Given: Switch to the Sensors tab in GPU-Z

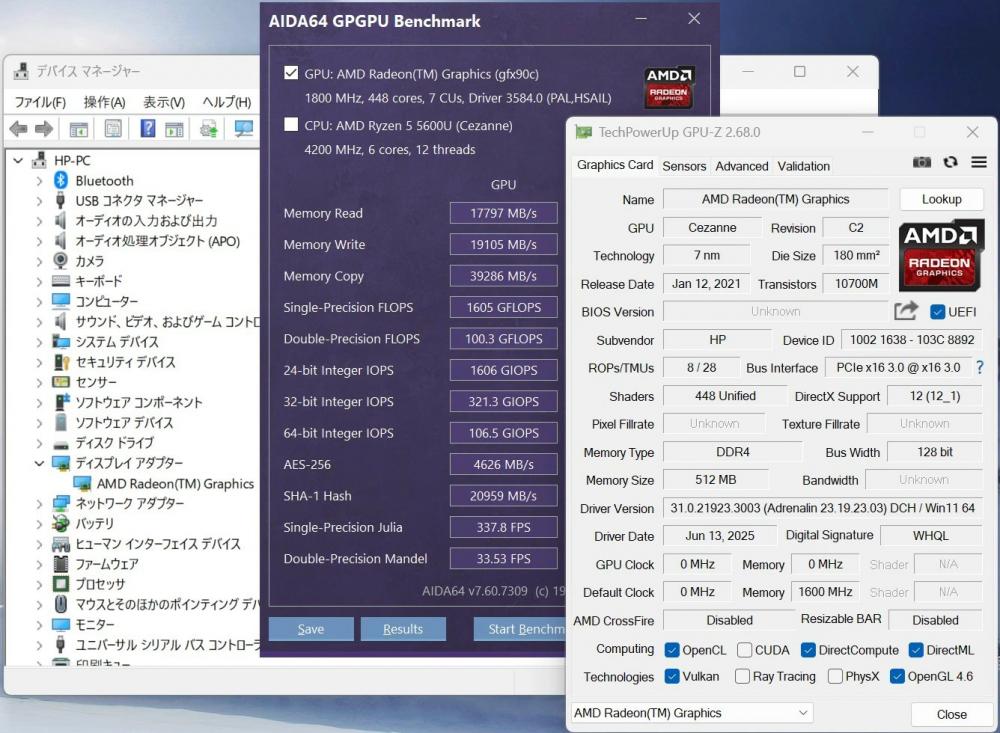Looking at the screenshot, I should (x=684, y=166).
